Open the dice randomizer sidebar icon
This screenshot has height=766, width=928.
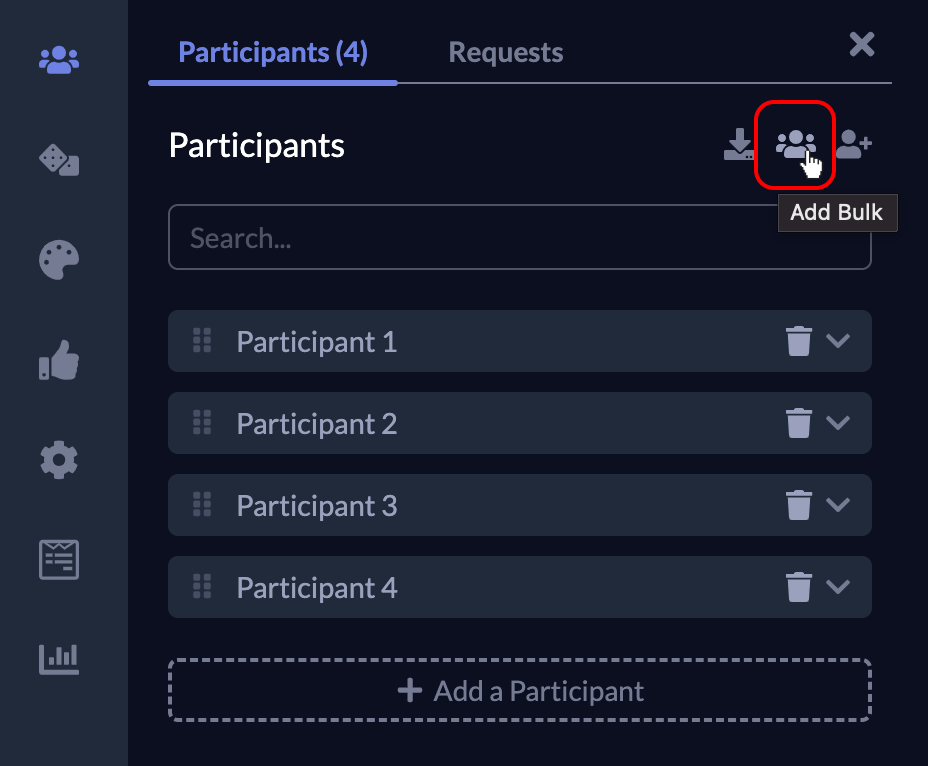click(x=59, y=160)
